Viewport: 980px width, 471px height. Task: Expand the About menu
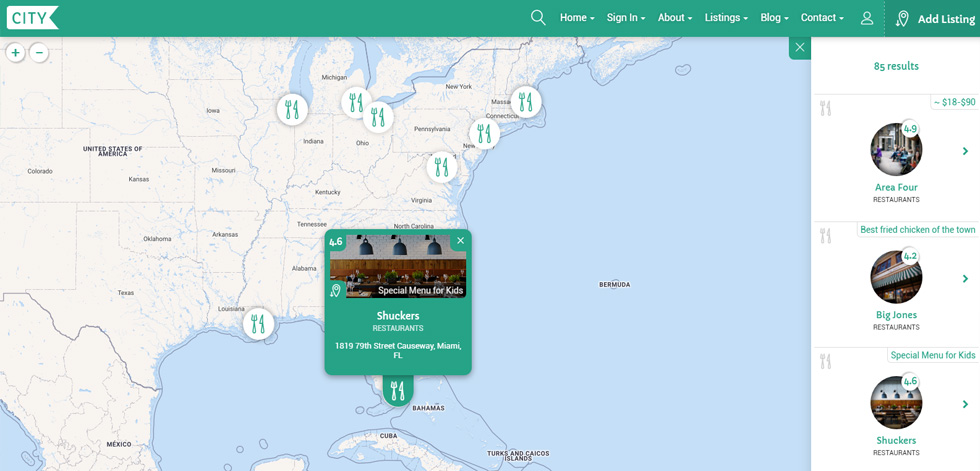point(675,17)
